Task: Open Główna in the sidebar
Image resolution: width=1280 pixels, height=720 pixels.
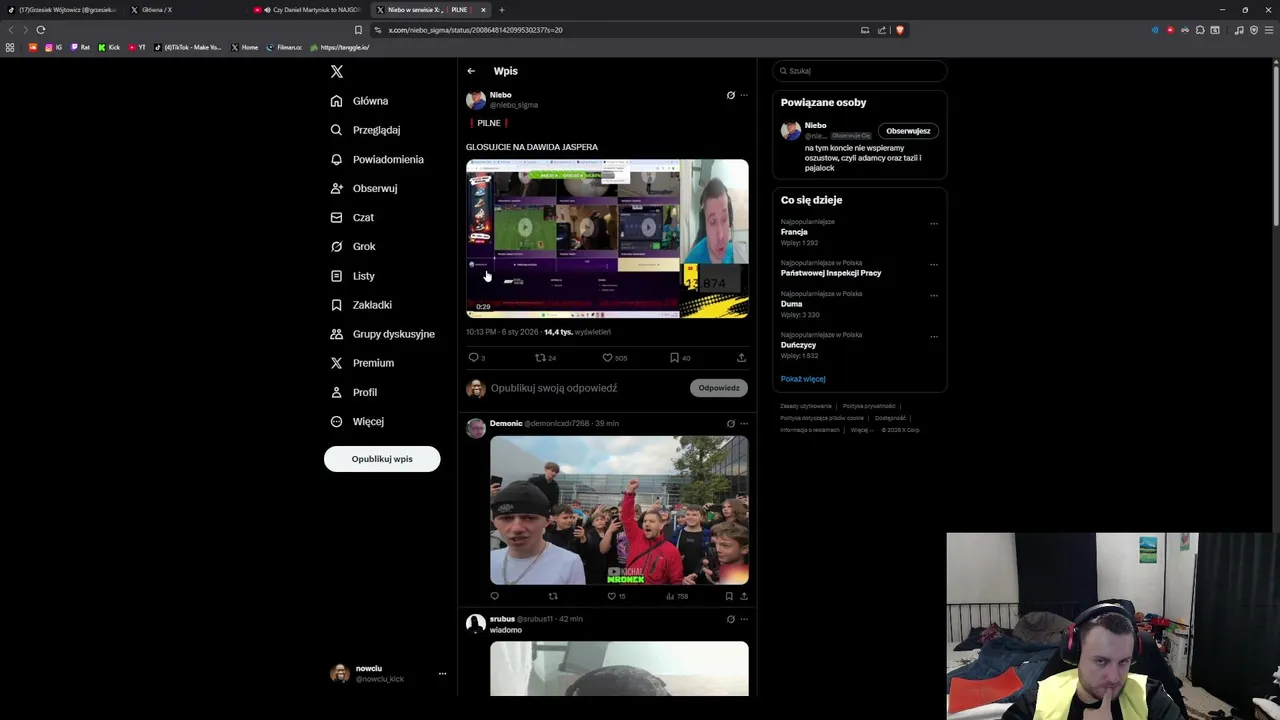Action: (360, 101)
